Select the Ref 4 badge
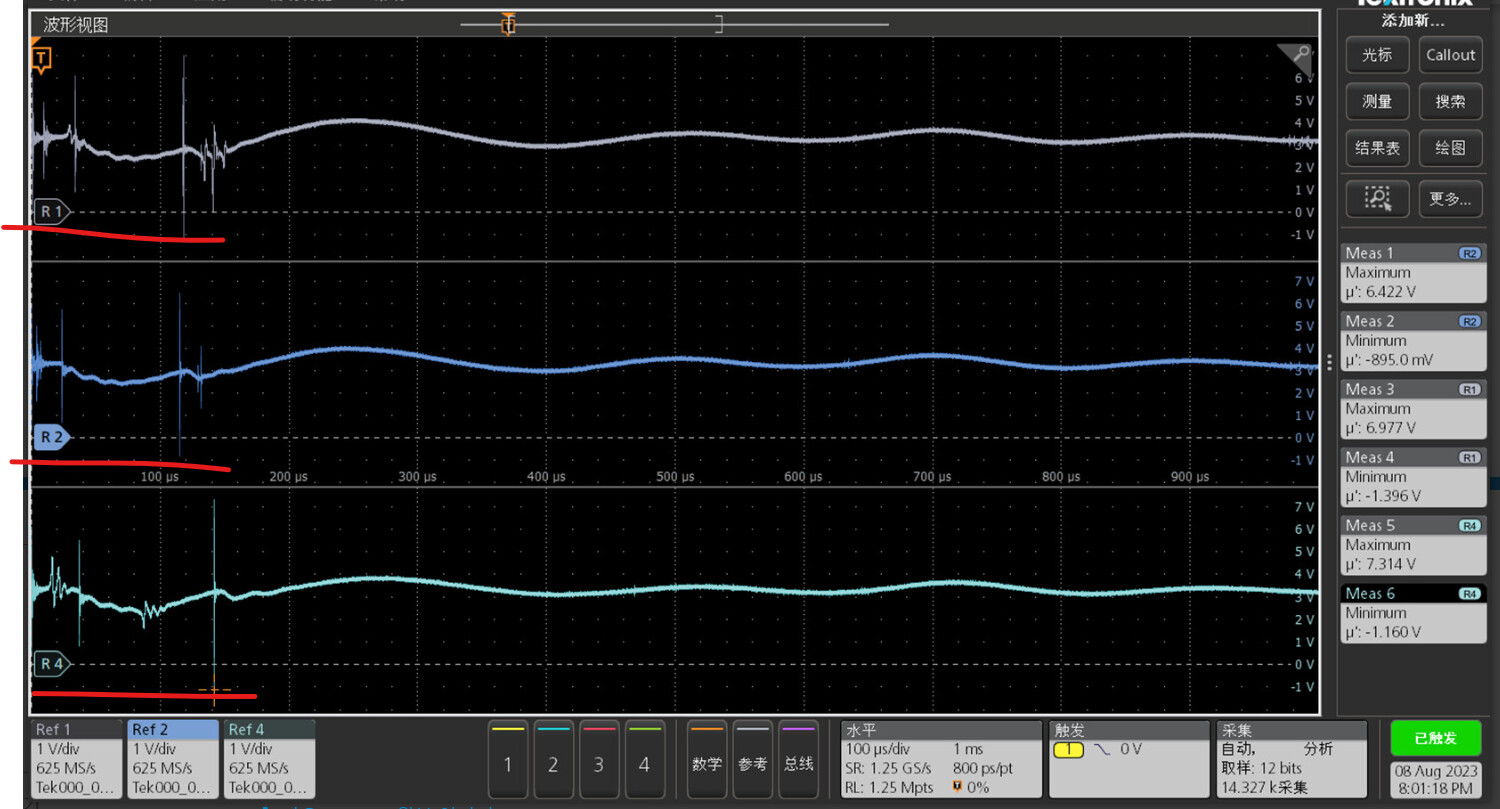The width and height of the screenshot is (1500, 809). point(269,759)
